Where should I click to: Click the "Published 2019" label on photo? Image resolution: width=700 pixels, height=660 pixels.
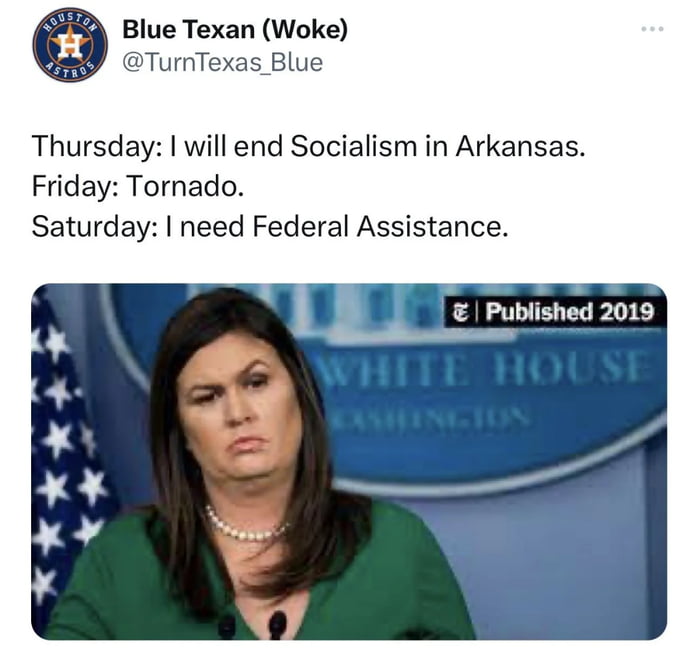569,312
